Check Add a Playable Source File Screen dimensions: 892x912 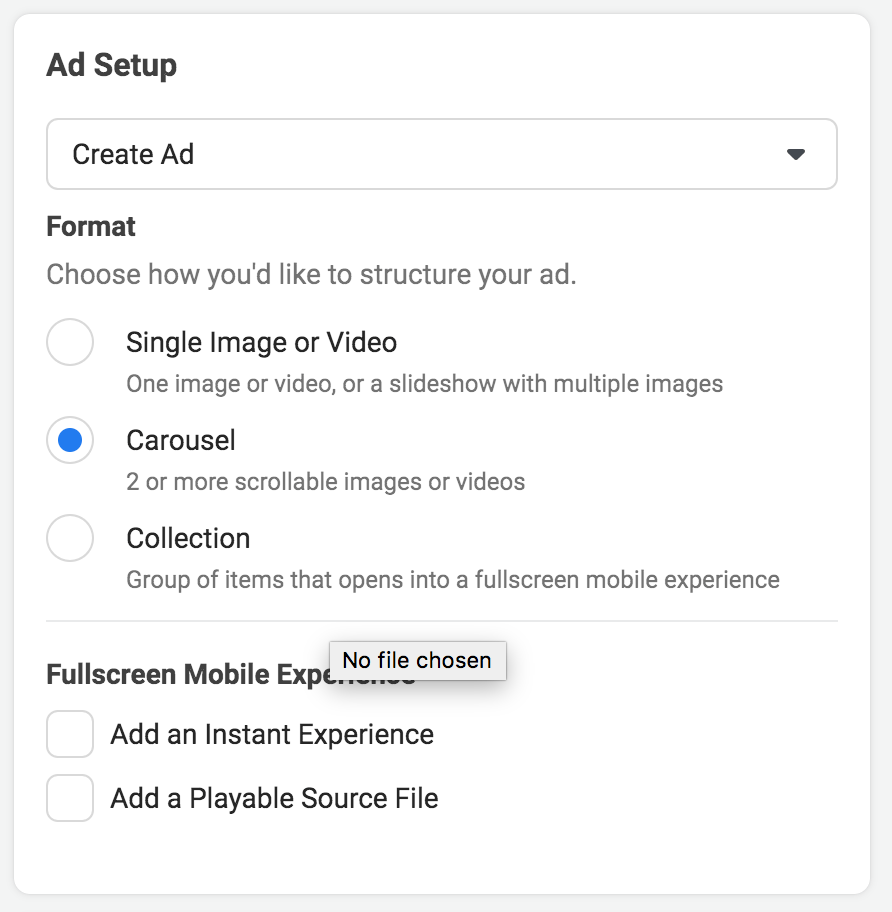70,798
